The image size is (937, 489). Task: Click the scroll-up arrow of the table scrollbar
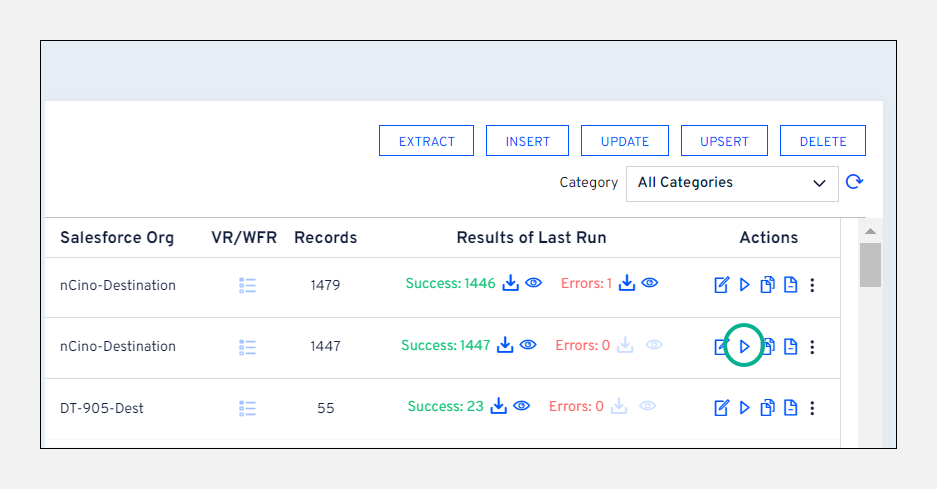coord(870,231)
